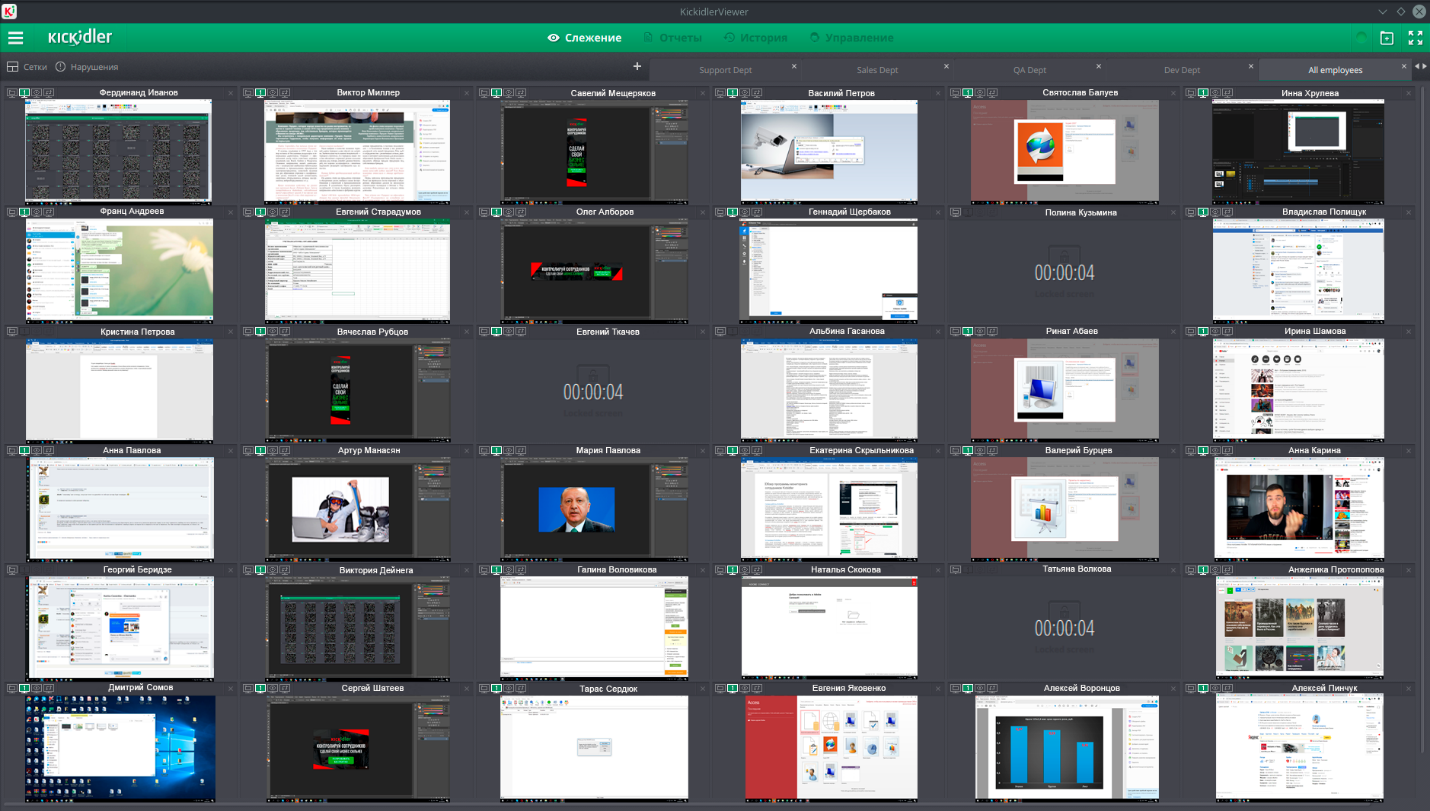Open the Отчеты reports section
1430x811 pixels.
coord(672,38)
